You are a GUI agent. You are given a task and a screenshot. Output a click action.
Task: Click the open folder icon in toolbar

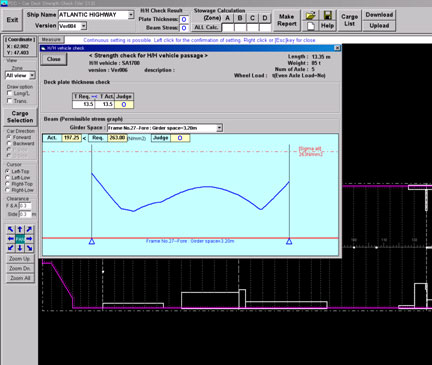tap(311, 15)
